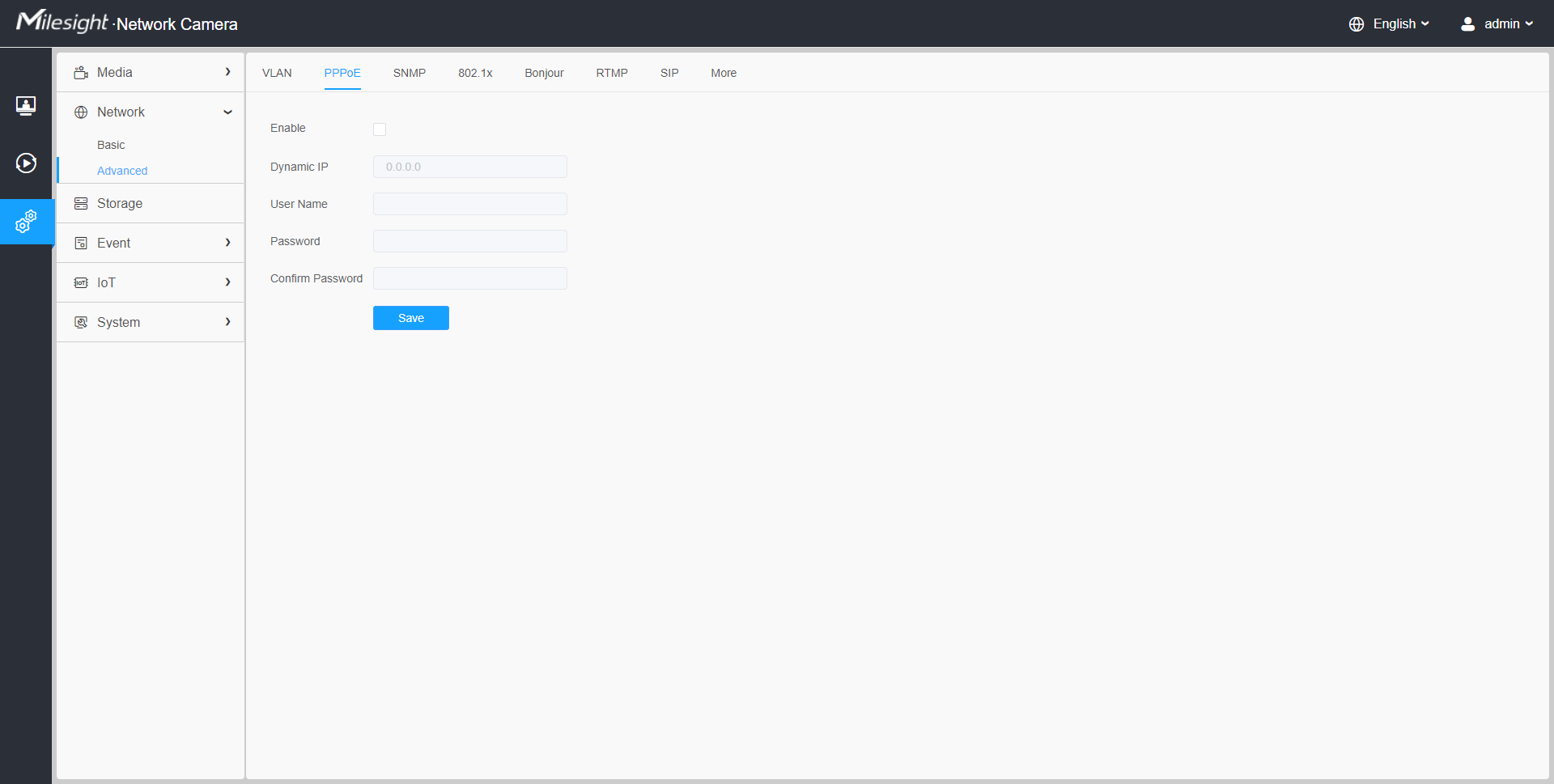Click the System menu icon
1554x784 pixels.
[81, 323]
